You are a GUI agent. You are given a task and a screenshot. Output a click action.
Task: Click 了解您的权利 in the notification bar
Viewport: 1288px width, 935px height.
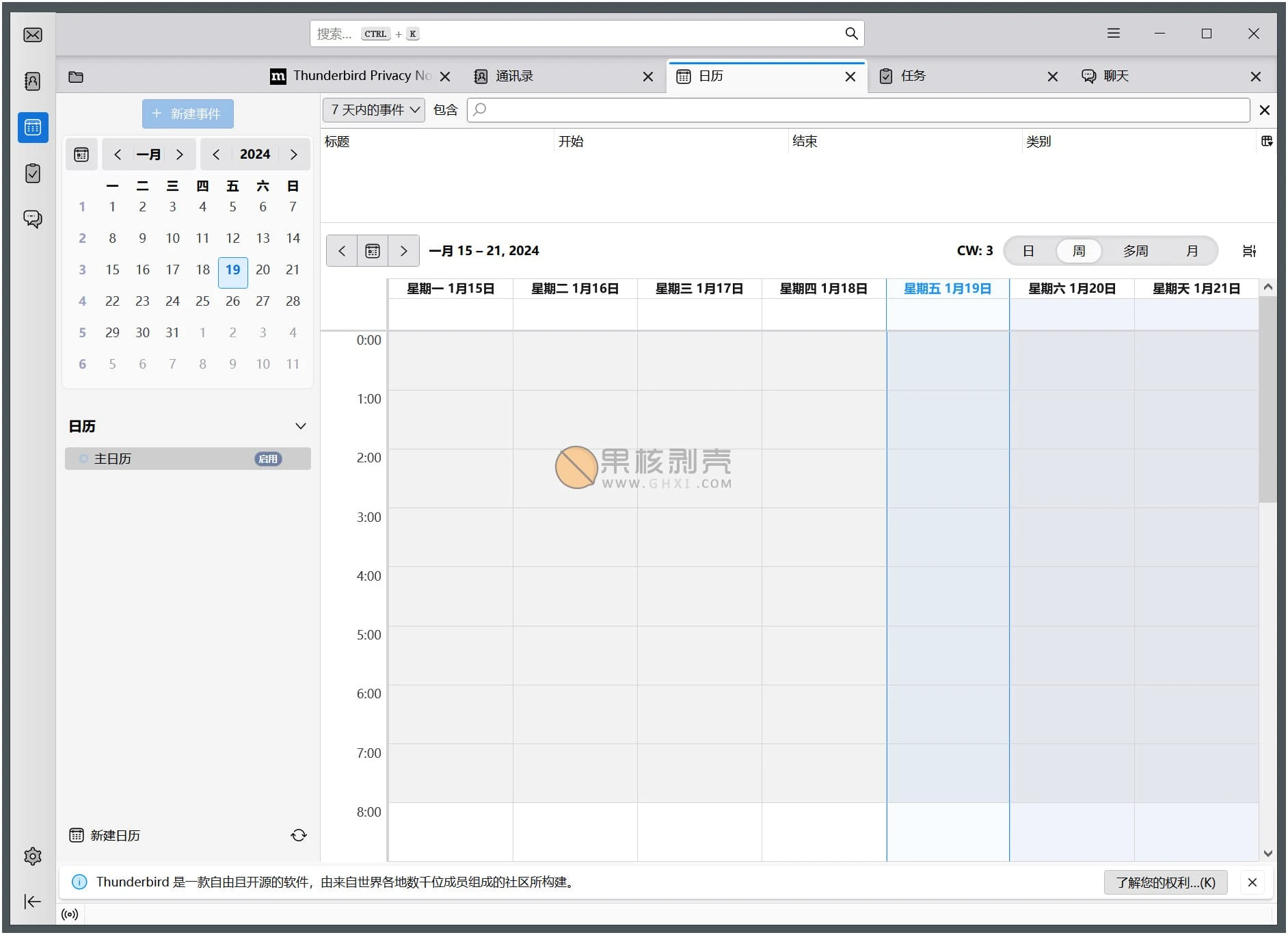[x=1165, y=882]
